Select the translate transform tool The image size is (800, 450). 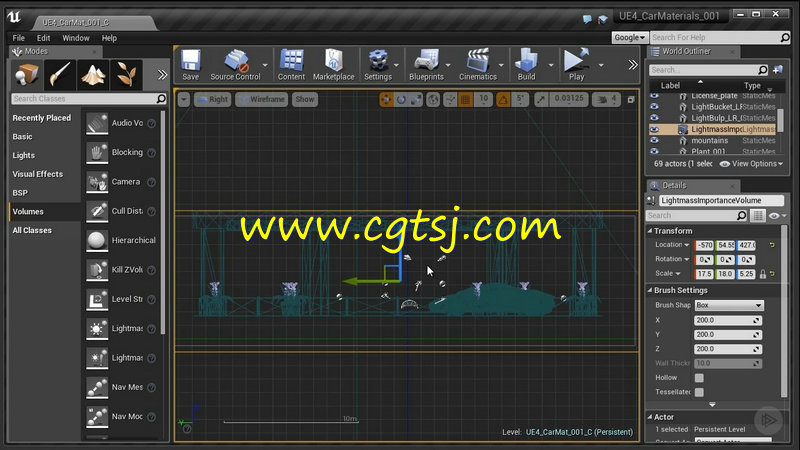tap(386, 99)
